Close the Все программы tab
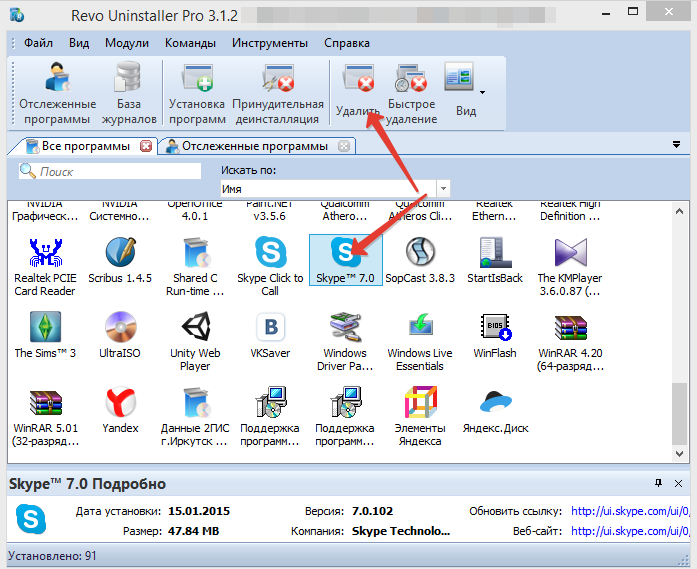The width and height of the screenshot is (697, 569). pyautogui.click(x=146, y=146)
